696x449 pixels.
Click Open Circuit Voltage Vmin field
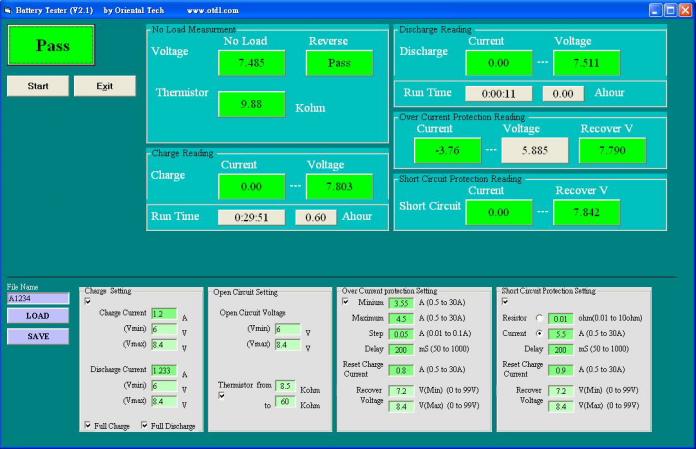click(x=287, y=329)
